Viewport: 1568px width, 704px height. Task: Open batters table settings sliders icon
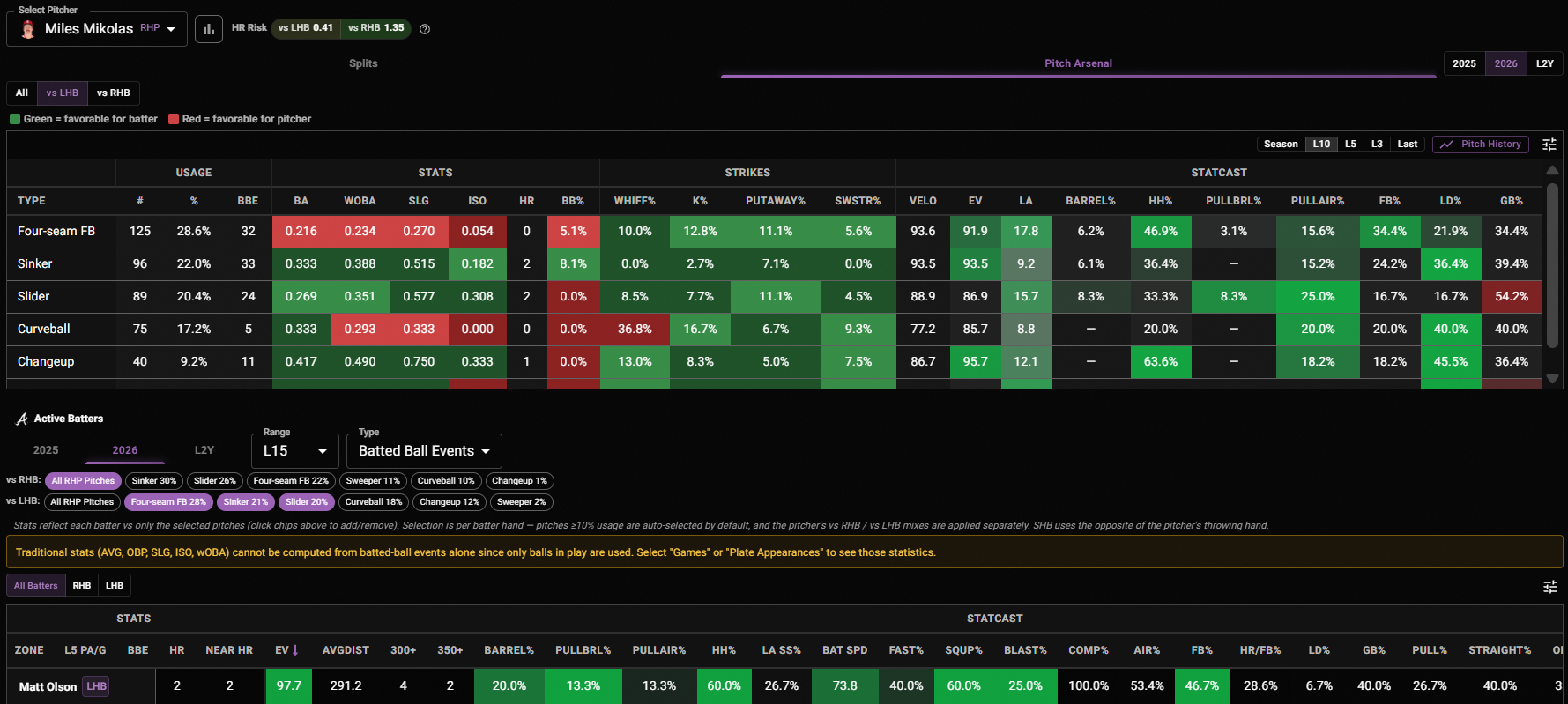(1550, 587)
